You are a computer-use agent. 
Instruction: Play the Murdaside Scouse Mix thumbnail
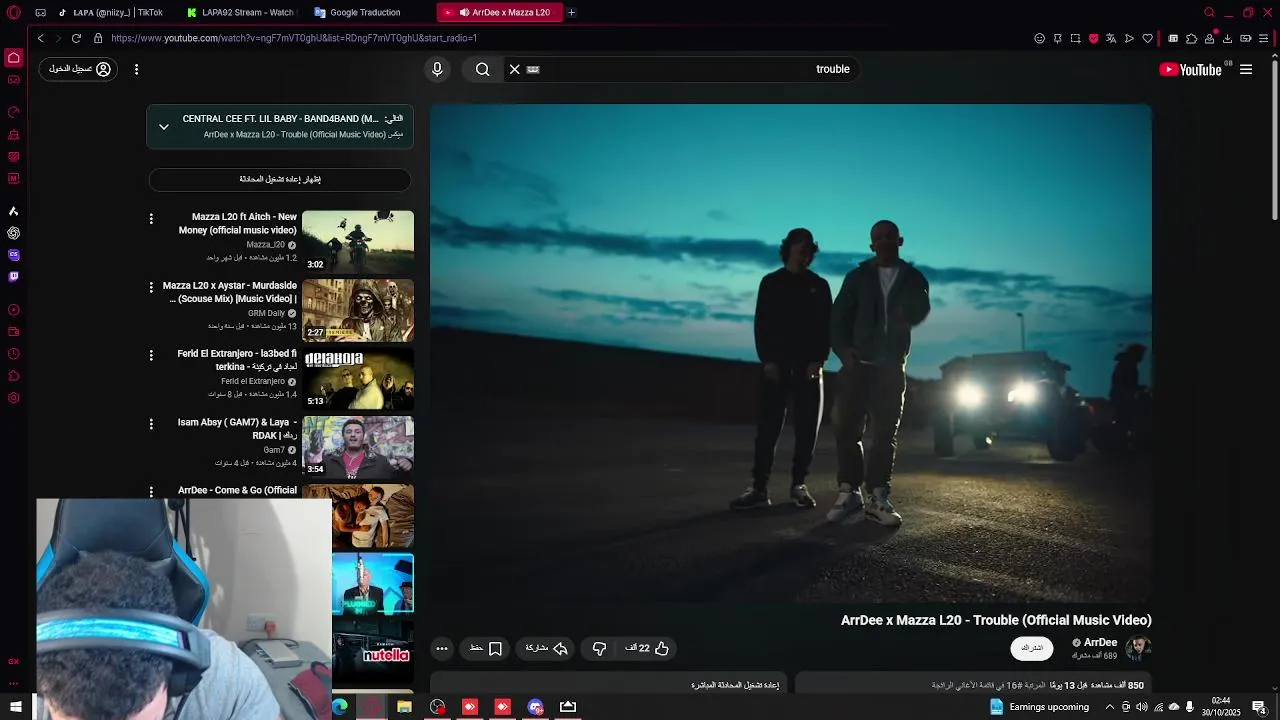click(358, 310)
